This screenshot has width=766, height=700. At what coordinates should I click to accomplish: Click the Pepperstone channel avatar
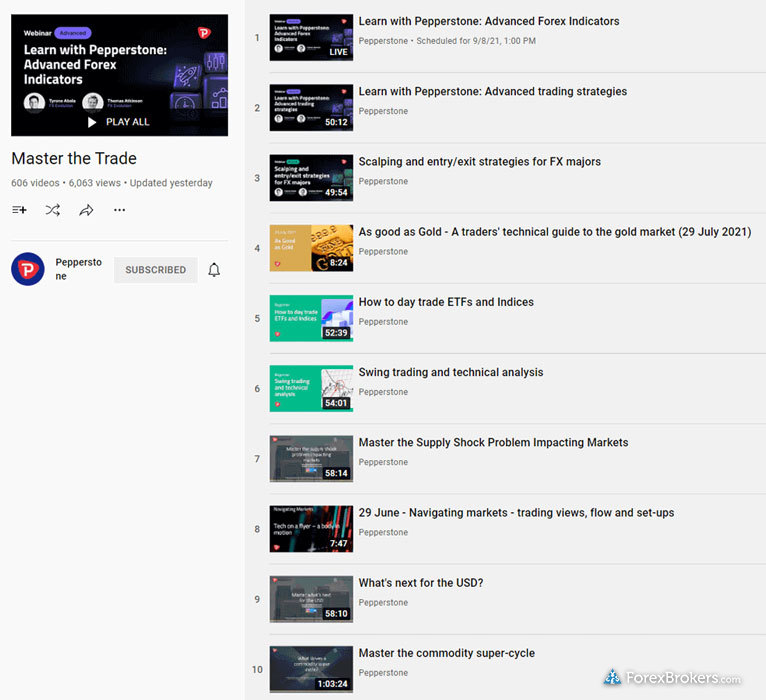[28, 270]
